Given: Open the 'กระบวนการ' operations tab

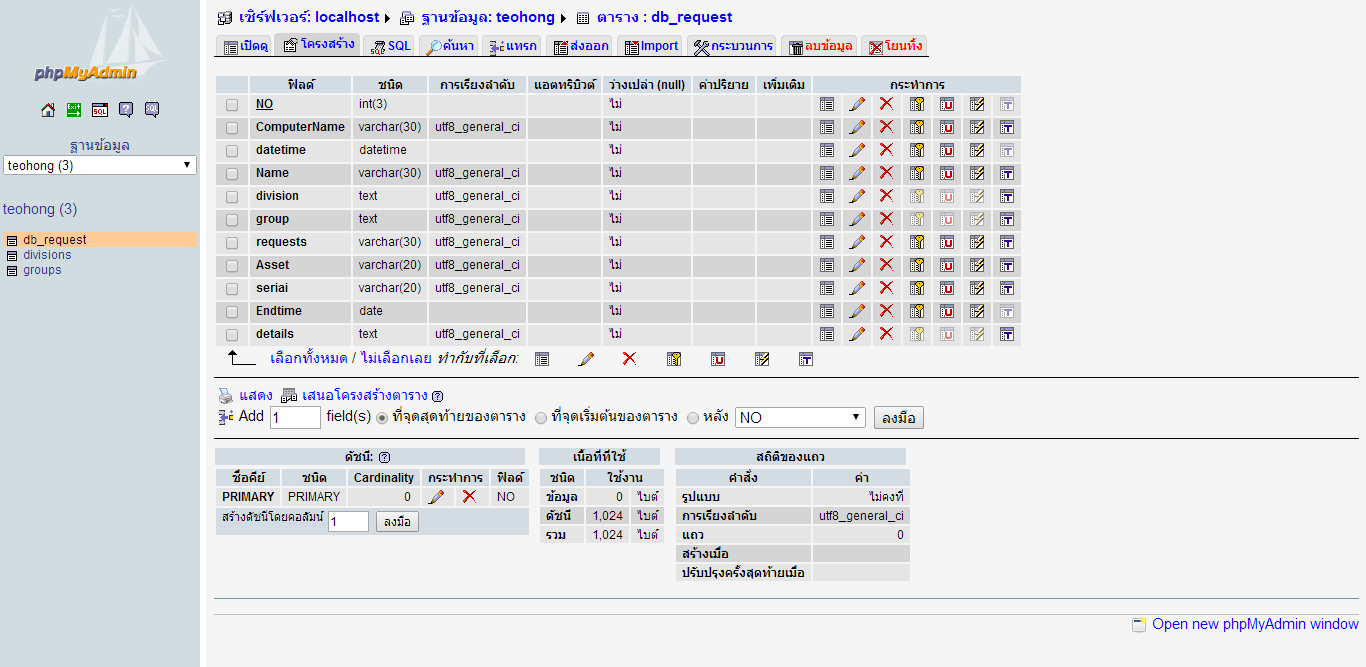Looking at the screenshot, I should (x=733, y=46).
